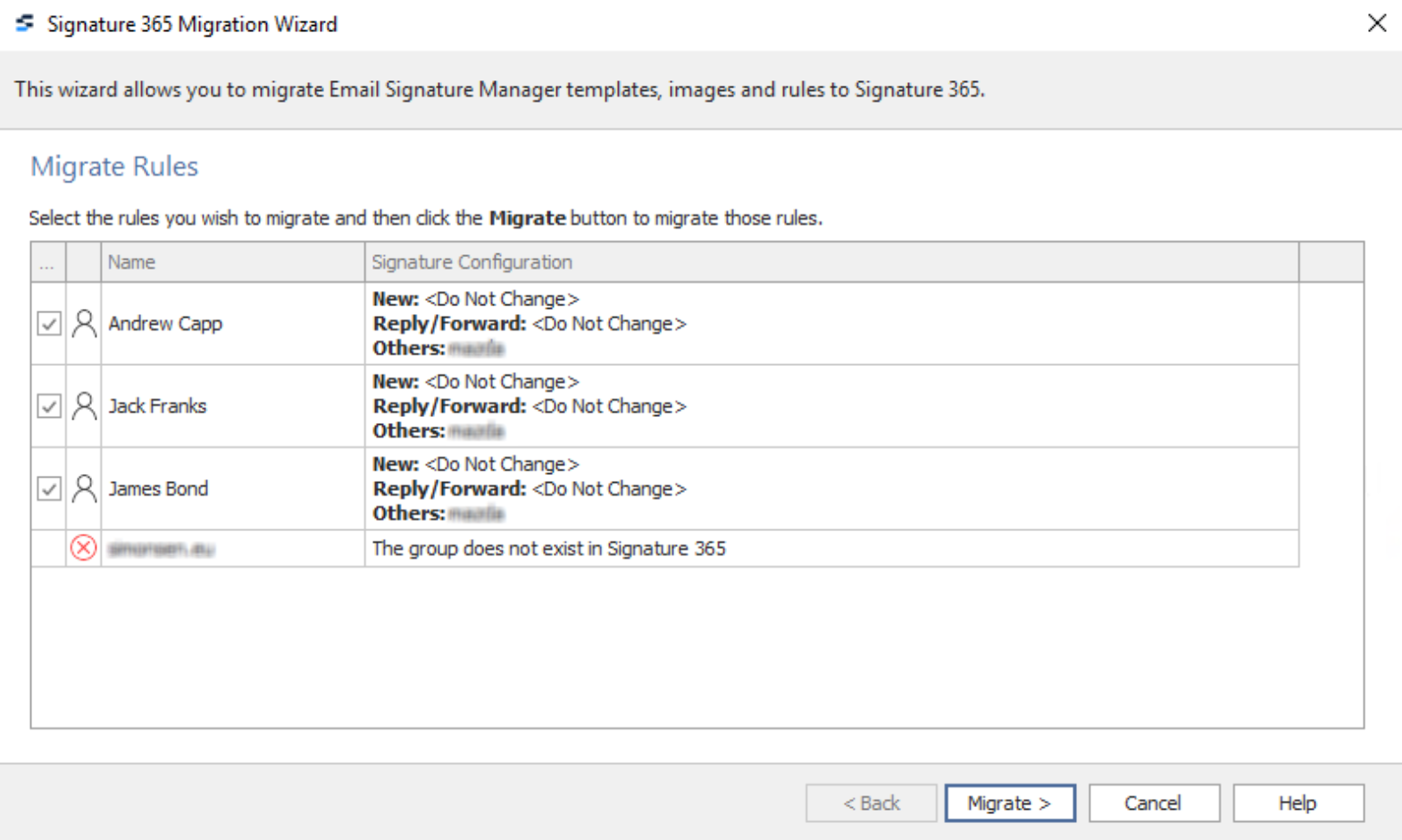Viewport: 1402px width, 840px height.
Task: Select the James Bond name cell
Action: (232, 488)
